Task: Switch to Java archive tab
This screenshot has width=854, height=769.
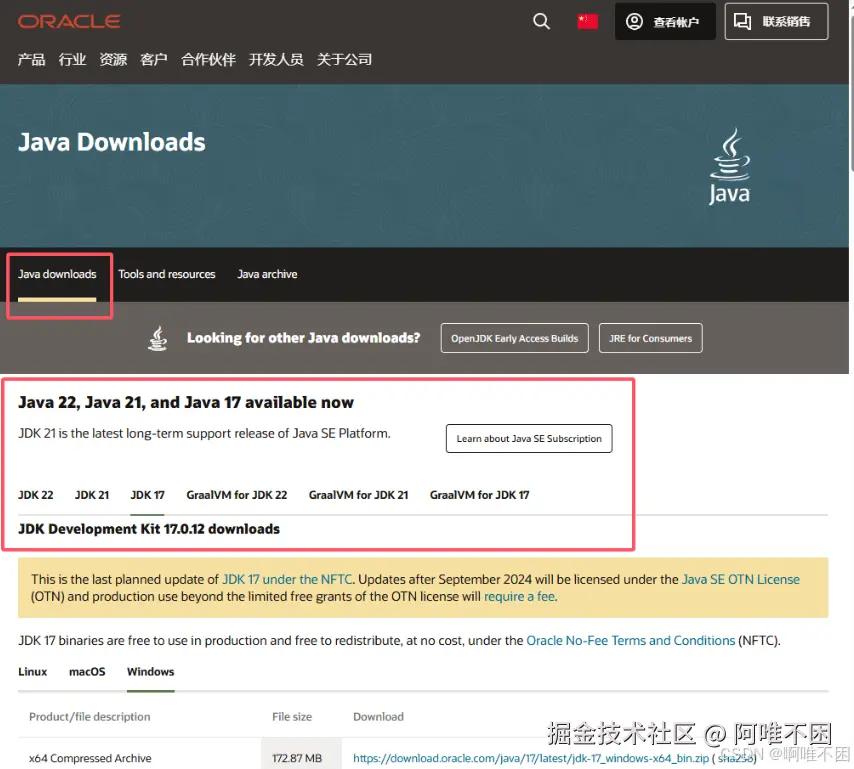Action: click(x=267, y=274)
